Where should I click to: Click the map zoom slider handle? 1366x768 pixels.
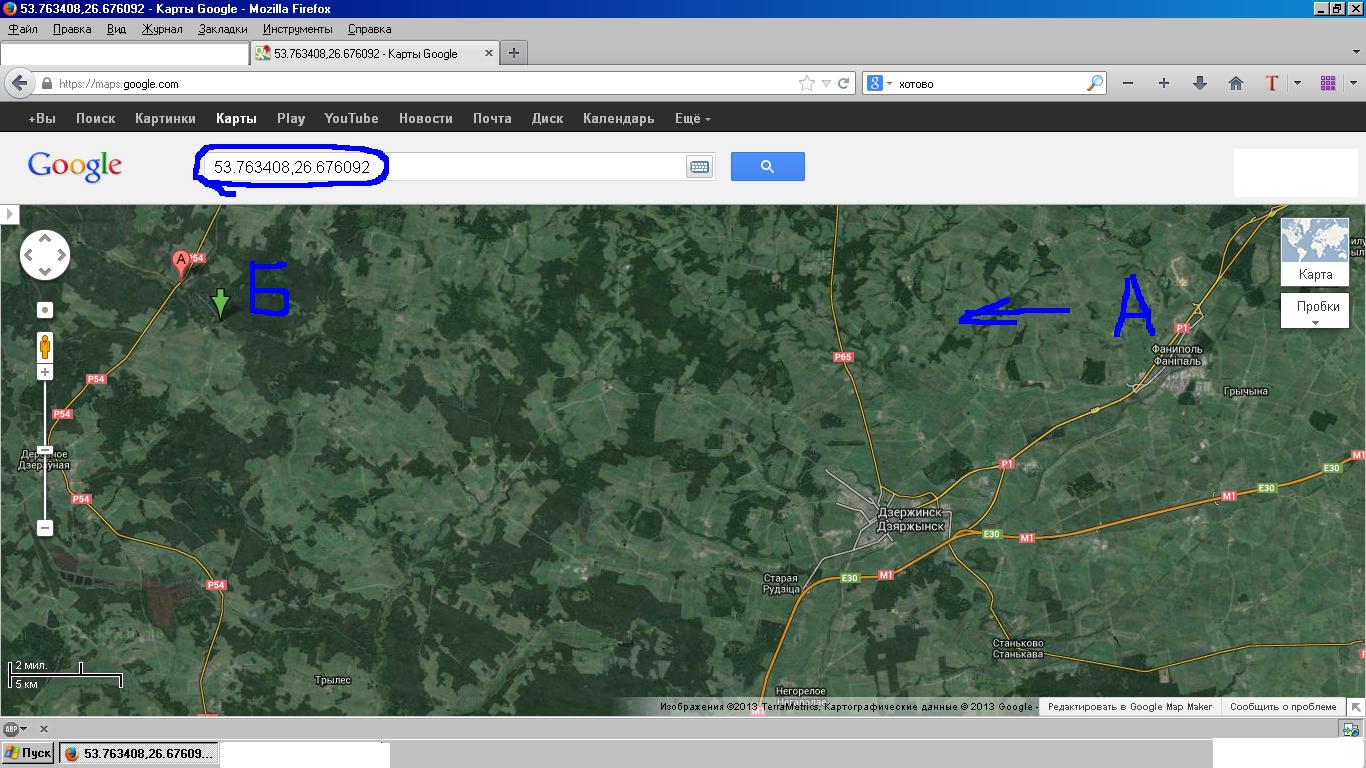coord(45,451)
